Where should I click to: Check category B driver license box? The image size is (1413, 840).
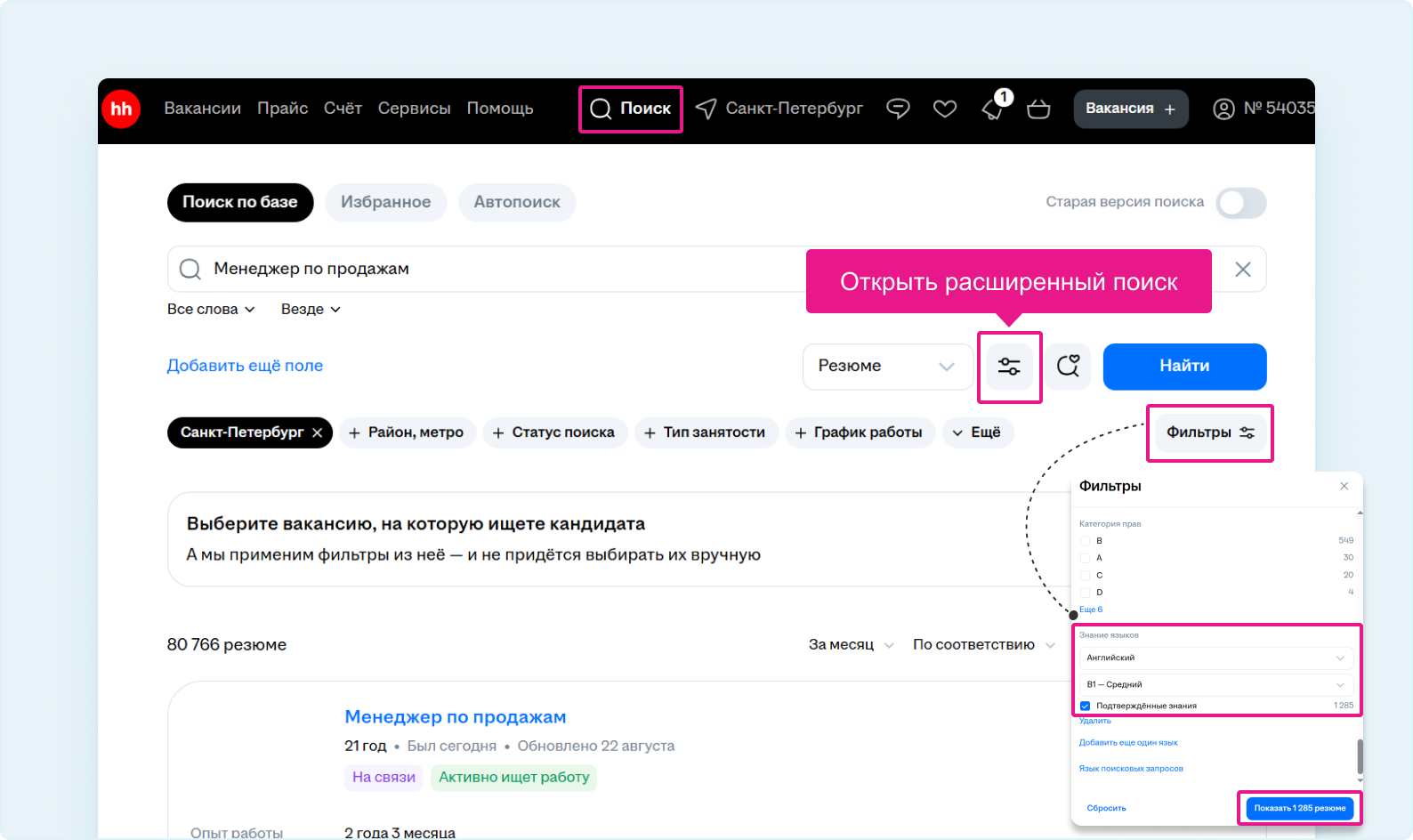pos(1085,541)
